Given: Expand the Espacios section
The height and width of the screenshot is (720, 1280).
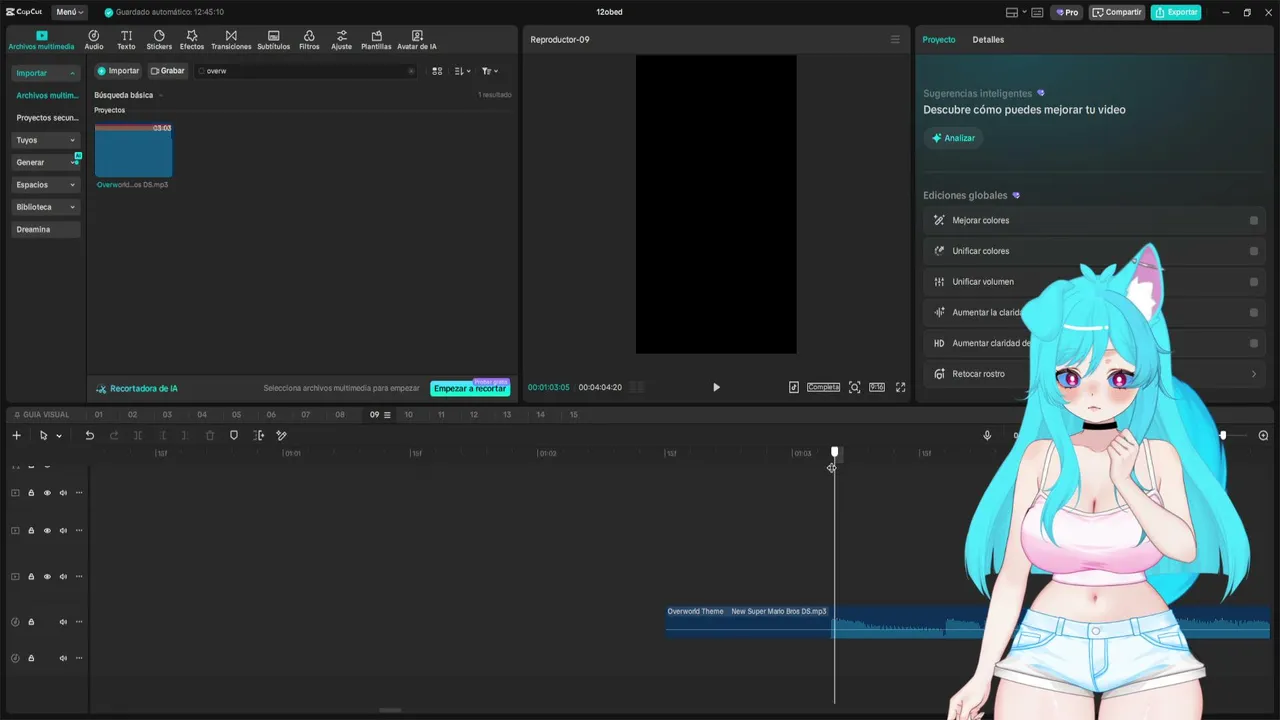Looking at the screenshot, I should (72, 185).
